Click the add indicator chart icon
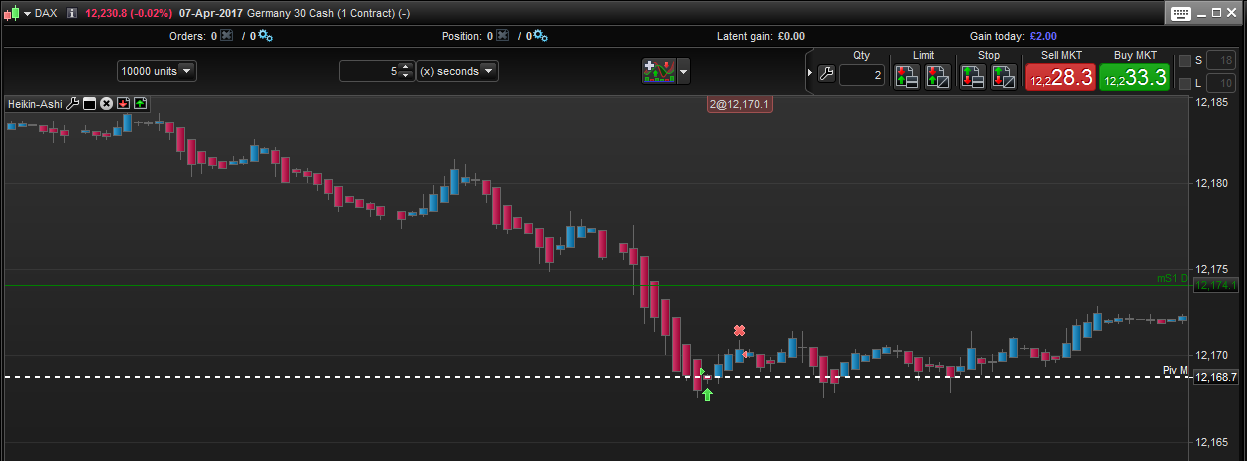The height and width of the screenshot is (461, 1247). 658,71
